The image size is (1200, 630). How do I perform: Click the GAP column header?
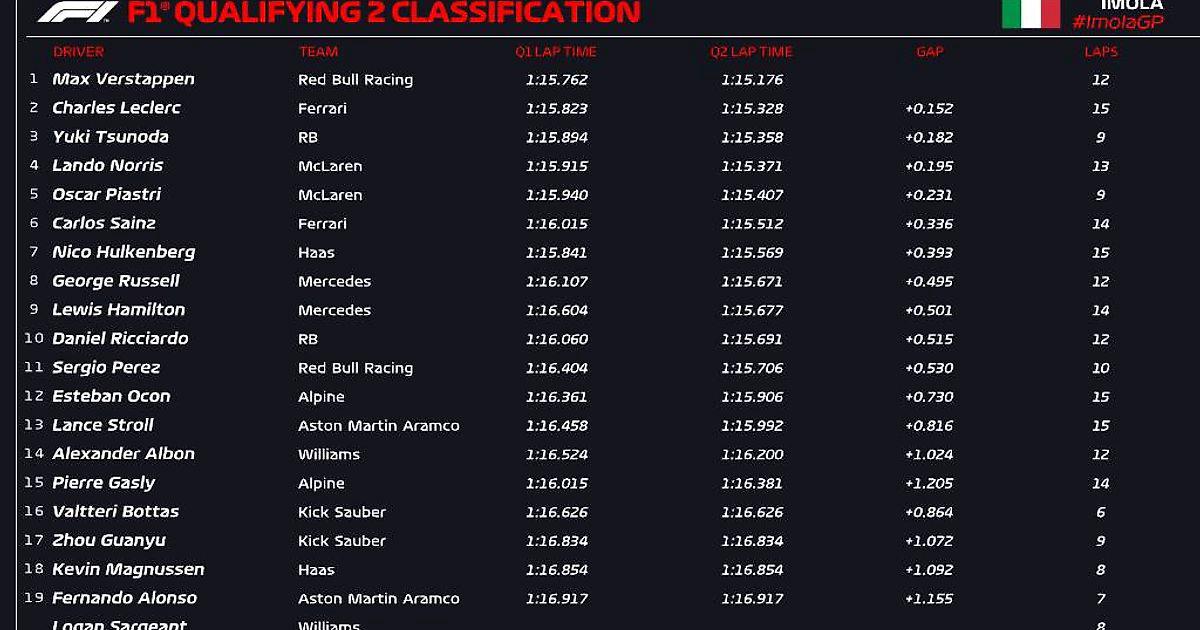tap(930, 52)
